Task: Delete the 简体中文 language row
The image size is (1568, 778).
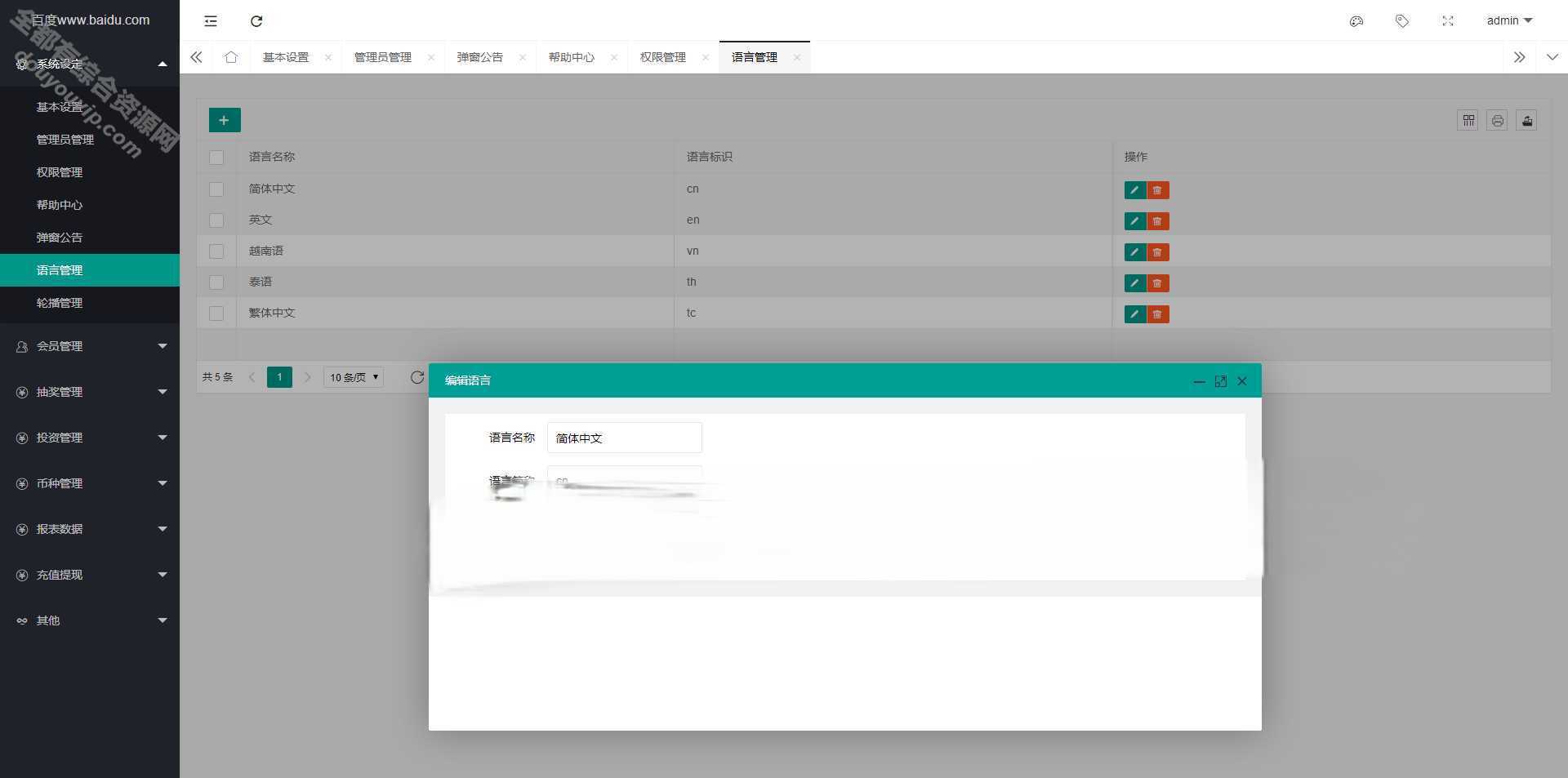Action: click(1158, 190)
